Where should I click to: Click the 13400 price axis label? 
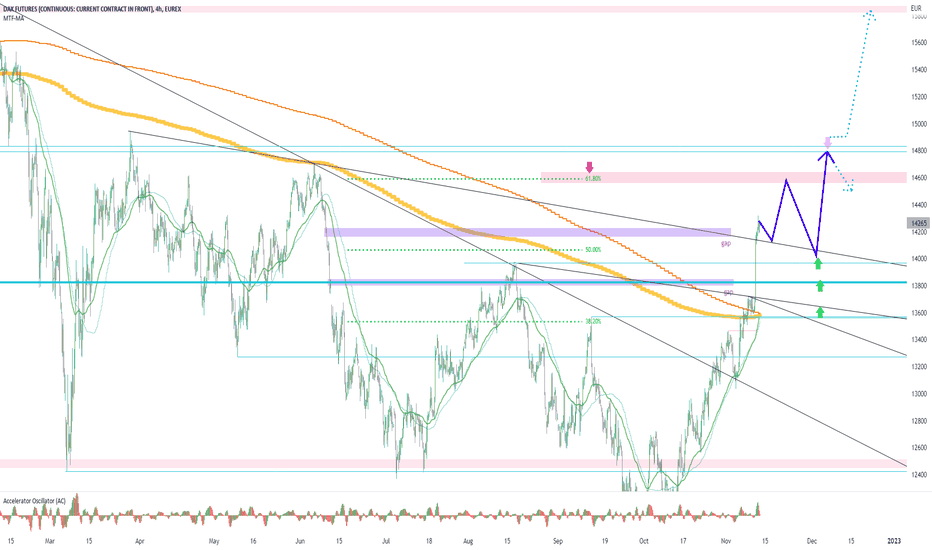(x=919, y=340)
